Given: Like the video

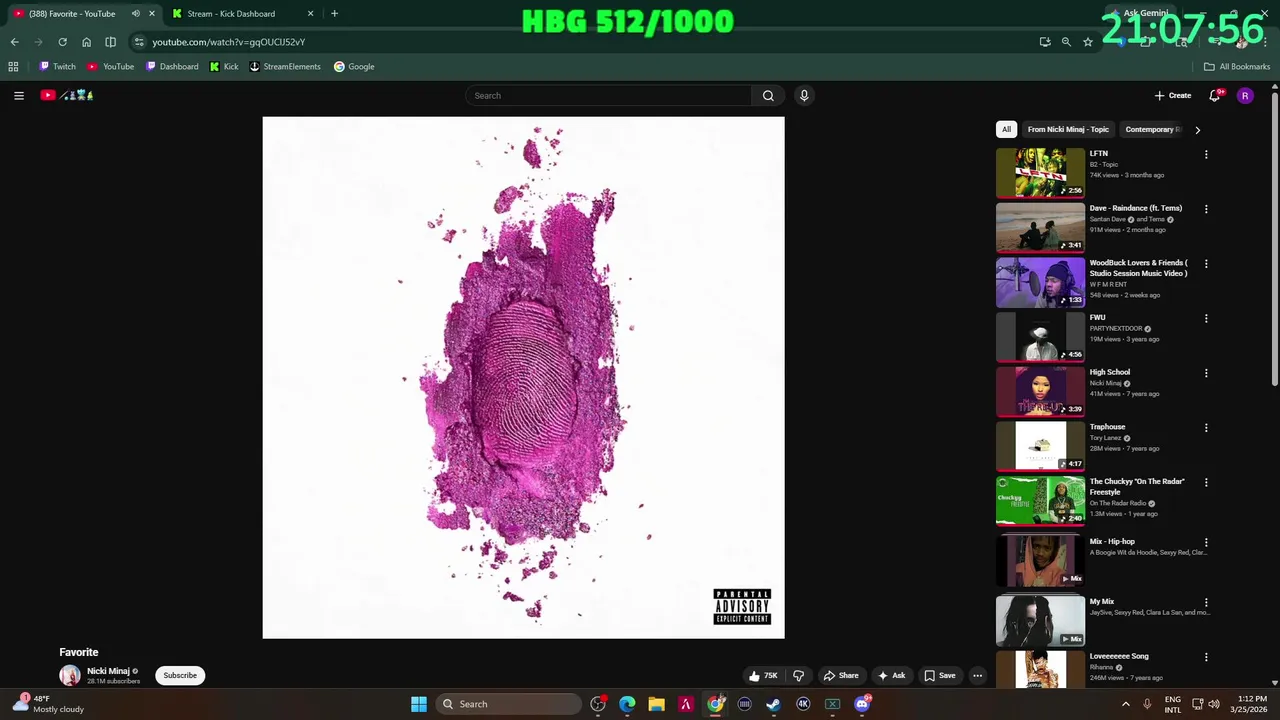Looking at the screenshot, I should [x=765, y=676].
